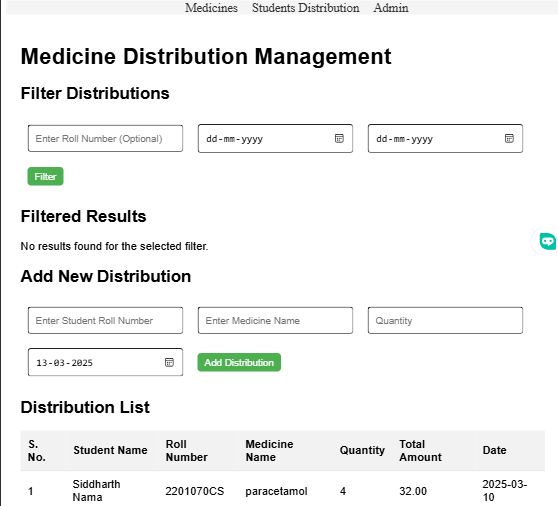
Task: Open the chat widget bubble icon
Action: (547, 242)
